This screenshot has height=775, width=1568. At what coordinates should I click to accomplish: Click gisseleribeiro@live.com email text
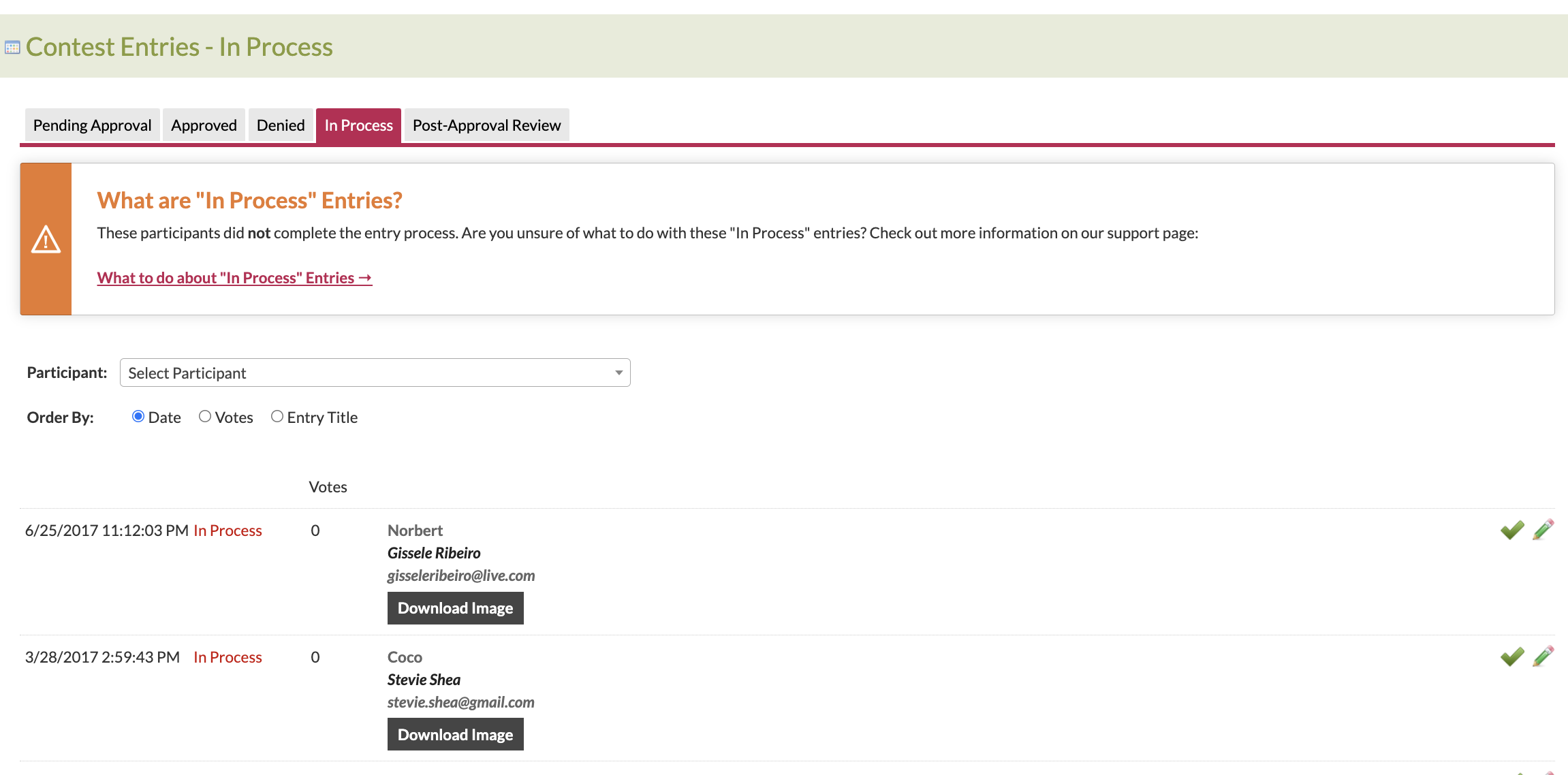point(461,575)
